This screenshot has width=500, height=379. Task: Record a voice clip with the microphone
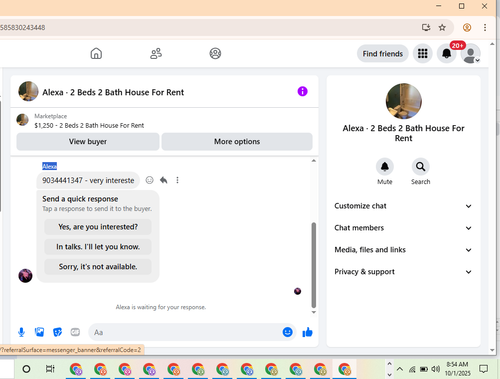point(21,332)
